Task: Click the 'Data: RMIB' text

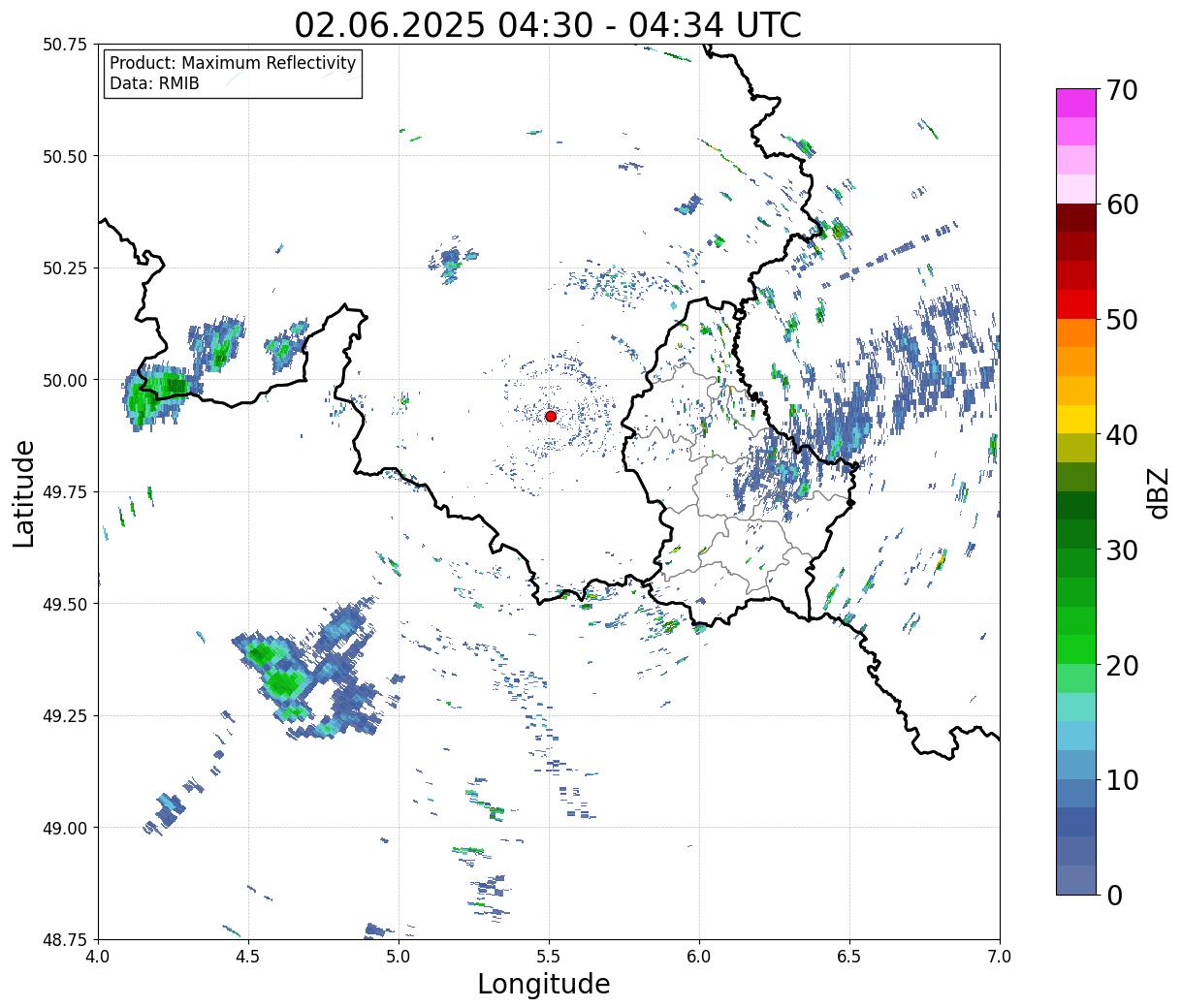Action: tap(154, 84)
